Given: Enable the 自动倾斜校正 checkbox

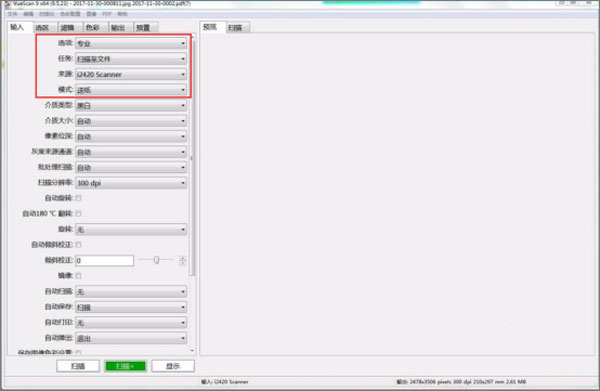Looking at the screenshot, I should pyautogui.click(x=78, y=244).
